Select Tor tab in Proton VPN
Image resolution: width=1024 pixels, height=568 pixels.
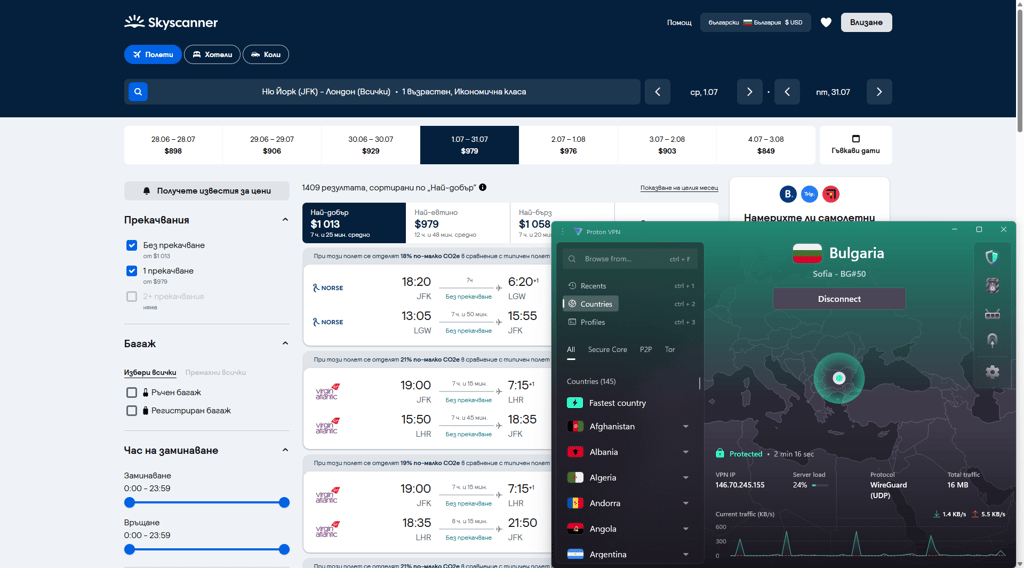pyautogui.click(x=670, y=349)
